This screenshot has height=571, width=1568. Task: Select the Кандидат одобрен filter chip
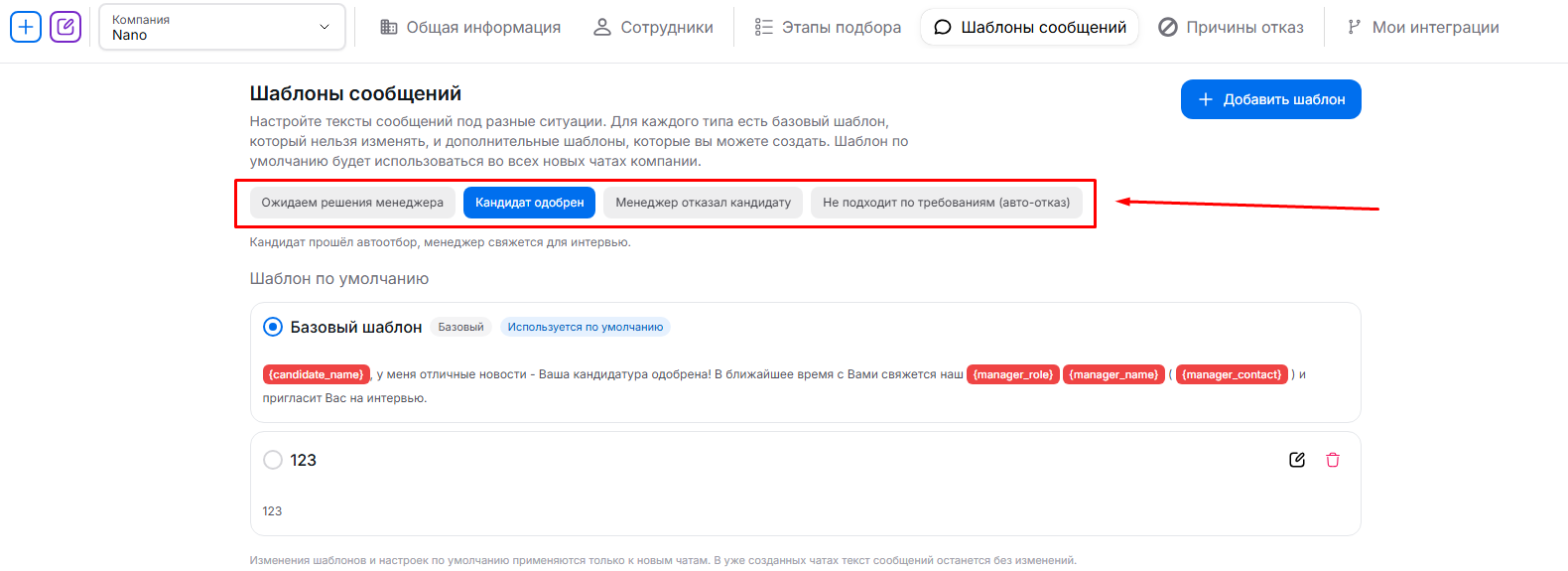pyautogui.click(x=529, y=203)
